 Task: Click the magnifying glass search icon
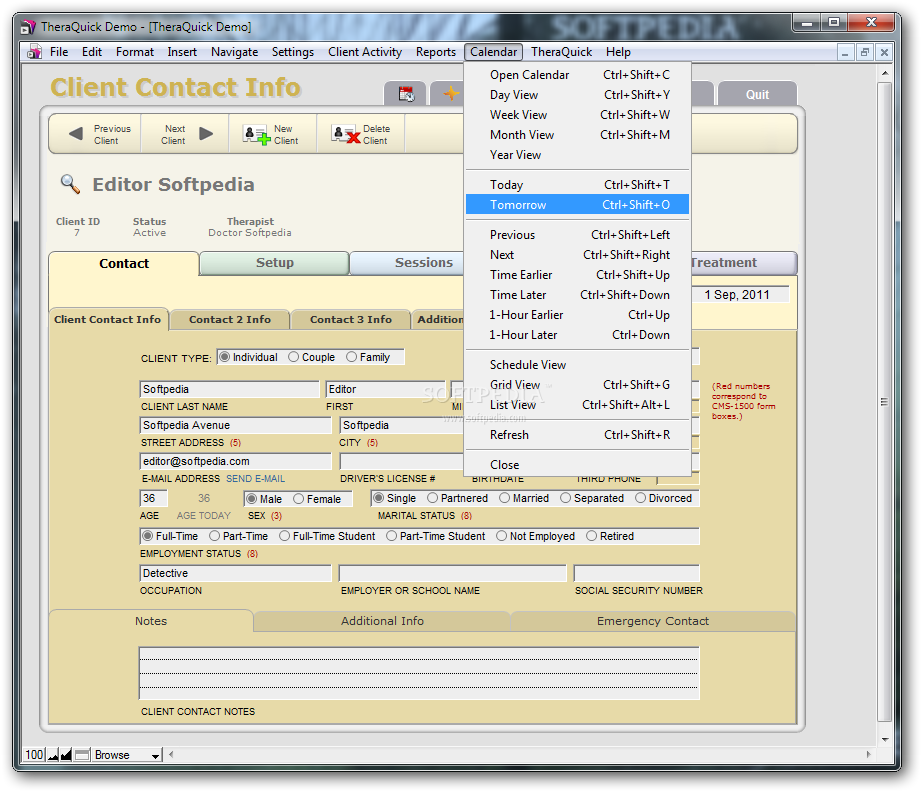(70, 183)
